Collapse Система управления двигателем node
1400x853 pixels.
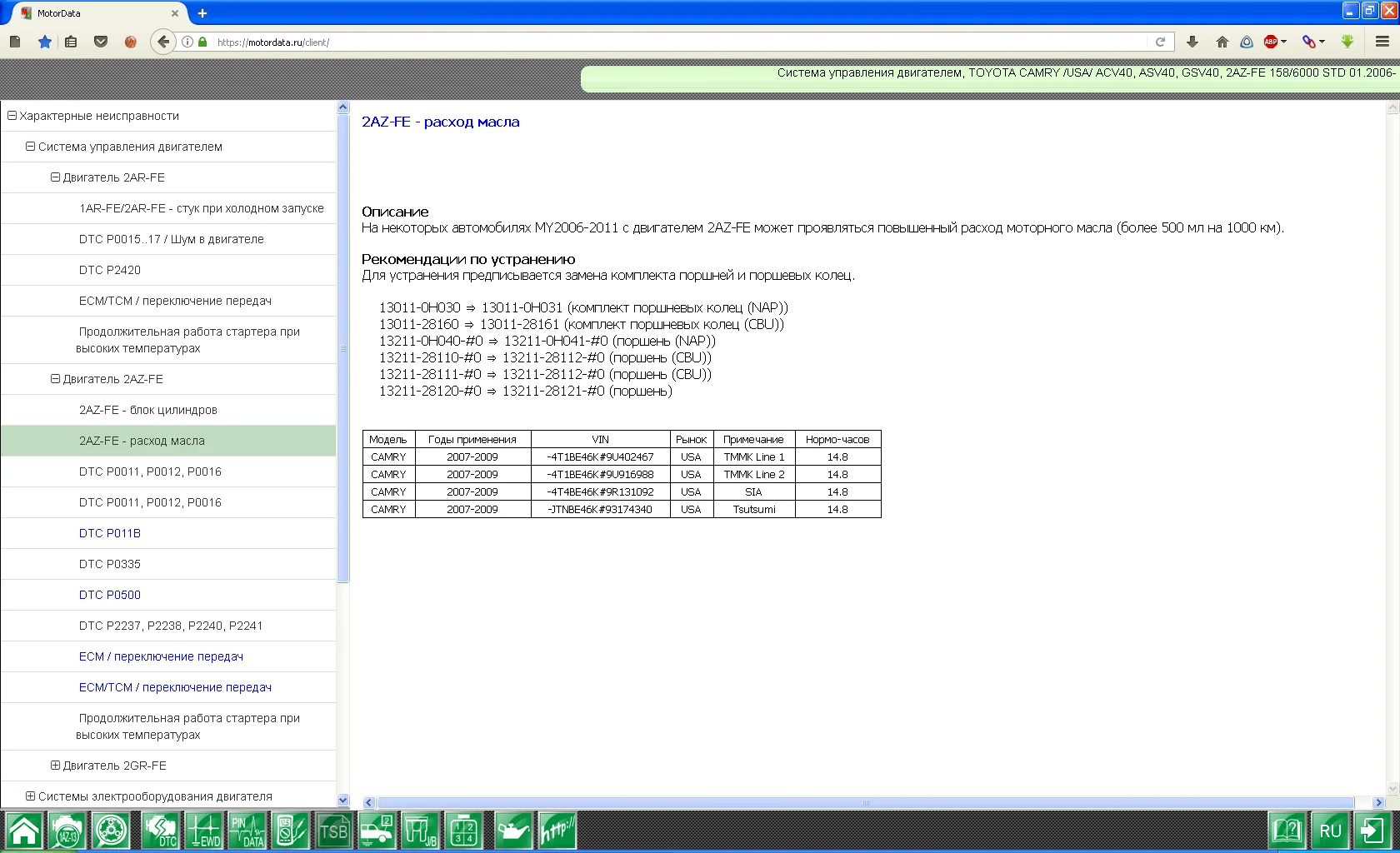pos(30,147)
